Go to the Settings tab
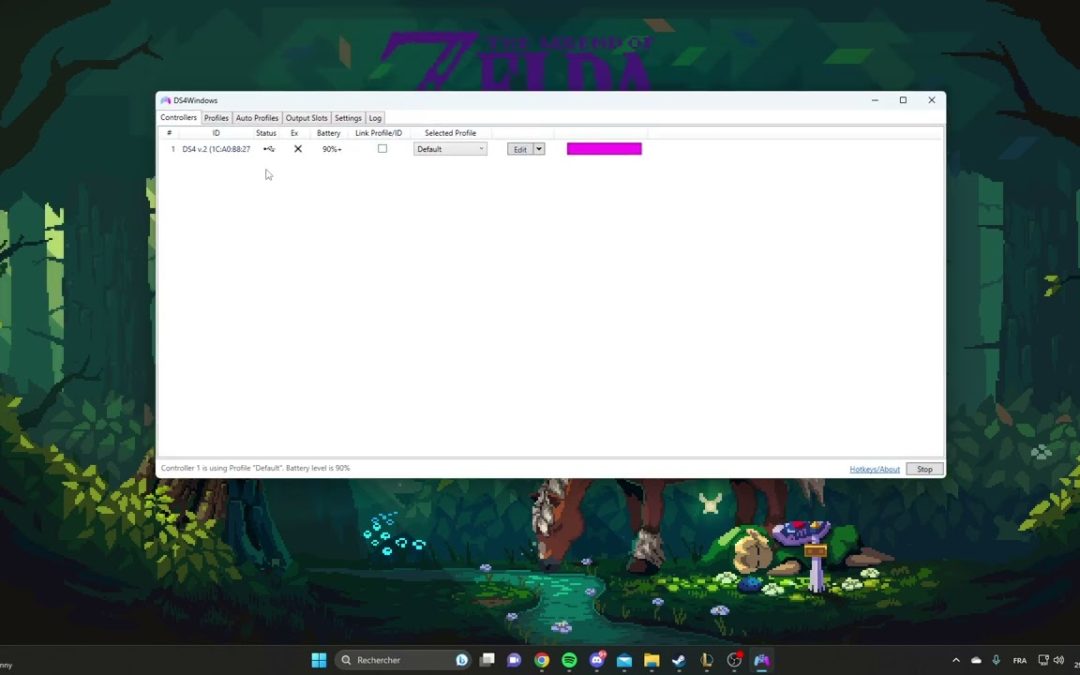 [x=348, y=118]
